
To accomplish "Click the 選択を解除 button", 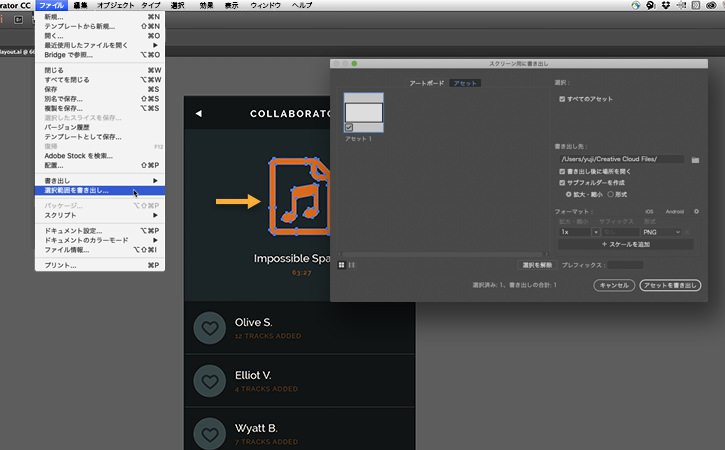I will (537, 265).
